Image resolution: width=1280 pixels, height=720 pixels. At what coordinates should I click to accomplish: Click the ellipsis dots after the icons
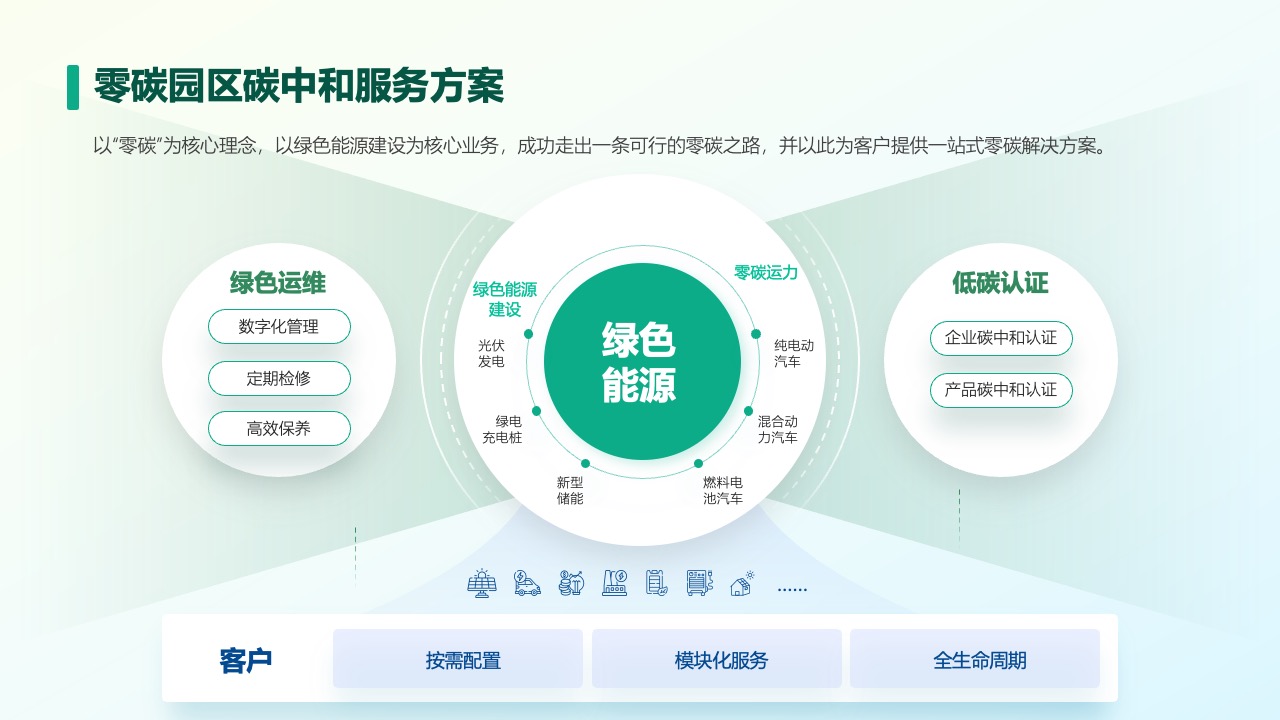792,589
